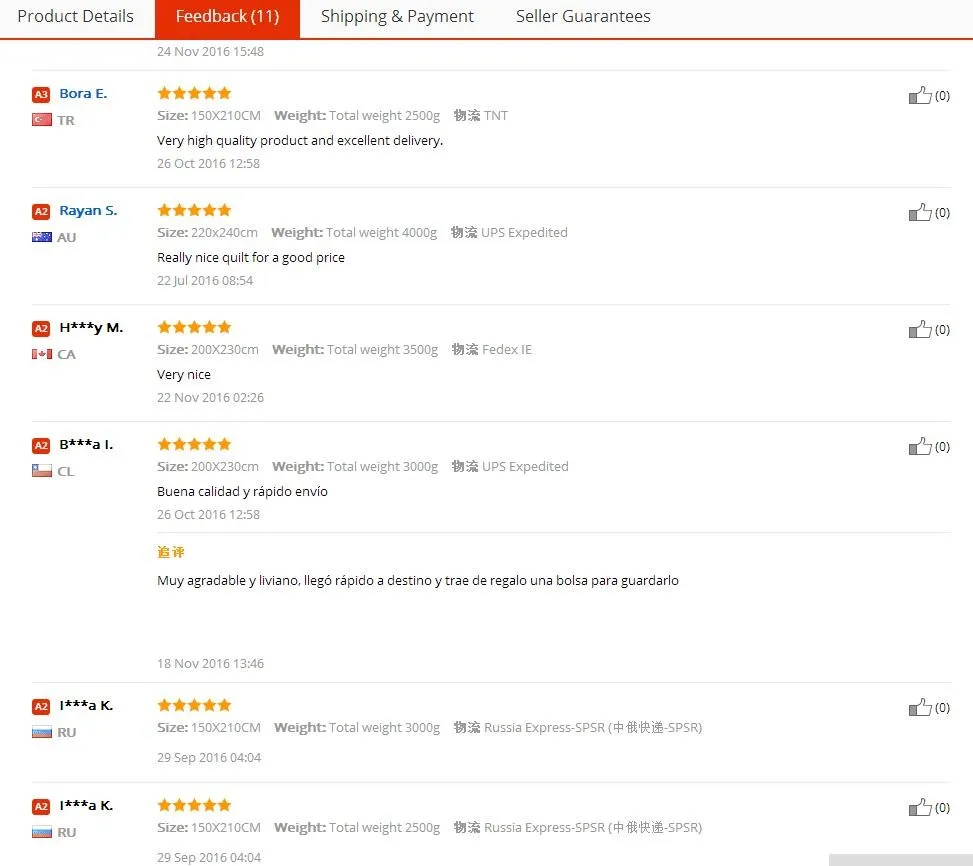The height and width of the screenshot is (866, 973).
Task: Click the Chile flag under B***a I.
Action: coord(42,471)
